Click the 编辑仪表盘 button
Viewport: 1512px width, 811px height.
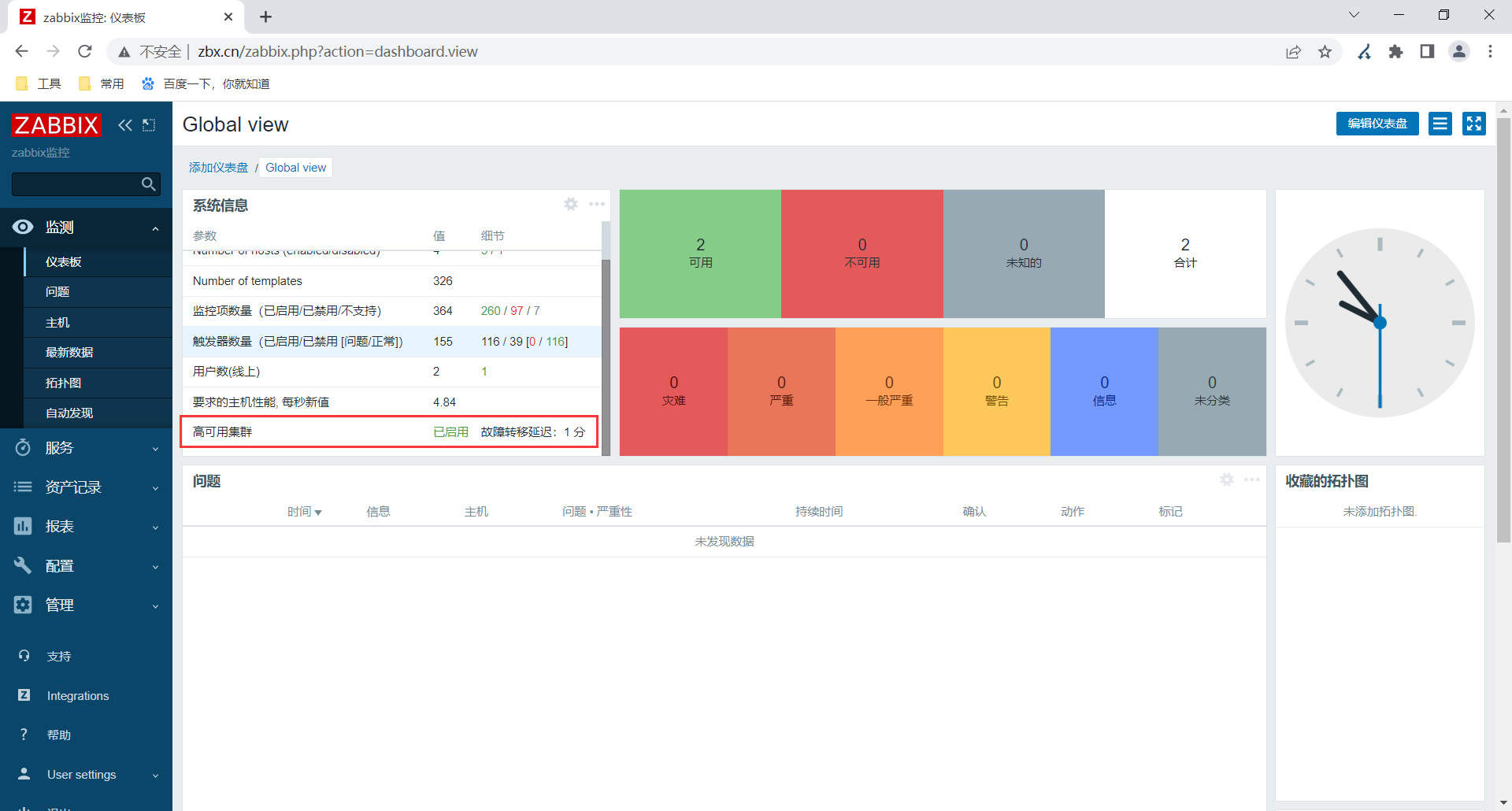1377,124
